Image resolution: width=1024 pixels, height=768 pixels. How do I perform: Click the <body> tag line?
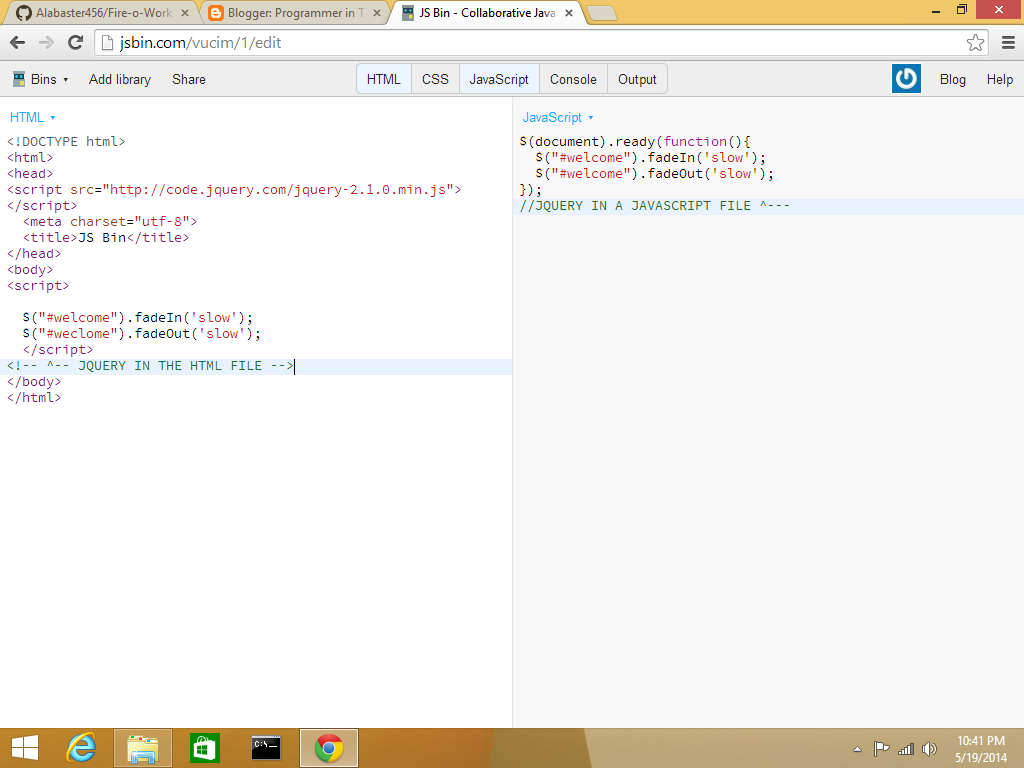[30, 270]
